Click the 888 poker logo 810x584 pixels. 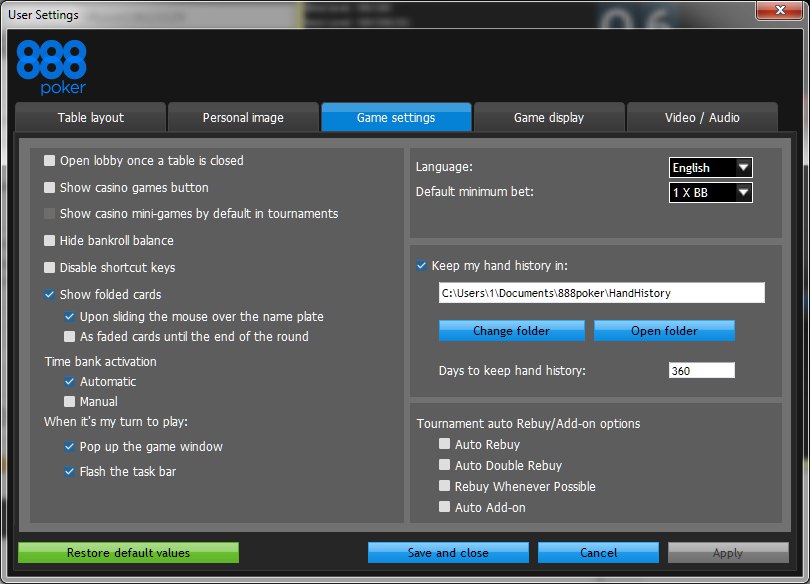tap(51, 68)
